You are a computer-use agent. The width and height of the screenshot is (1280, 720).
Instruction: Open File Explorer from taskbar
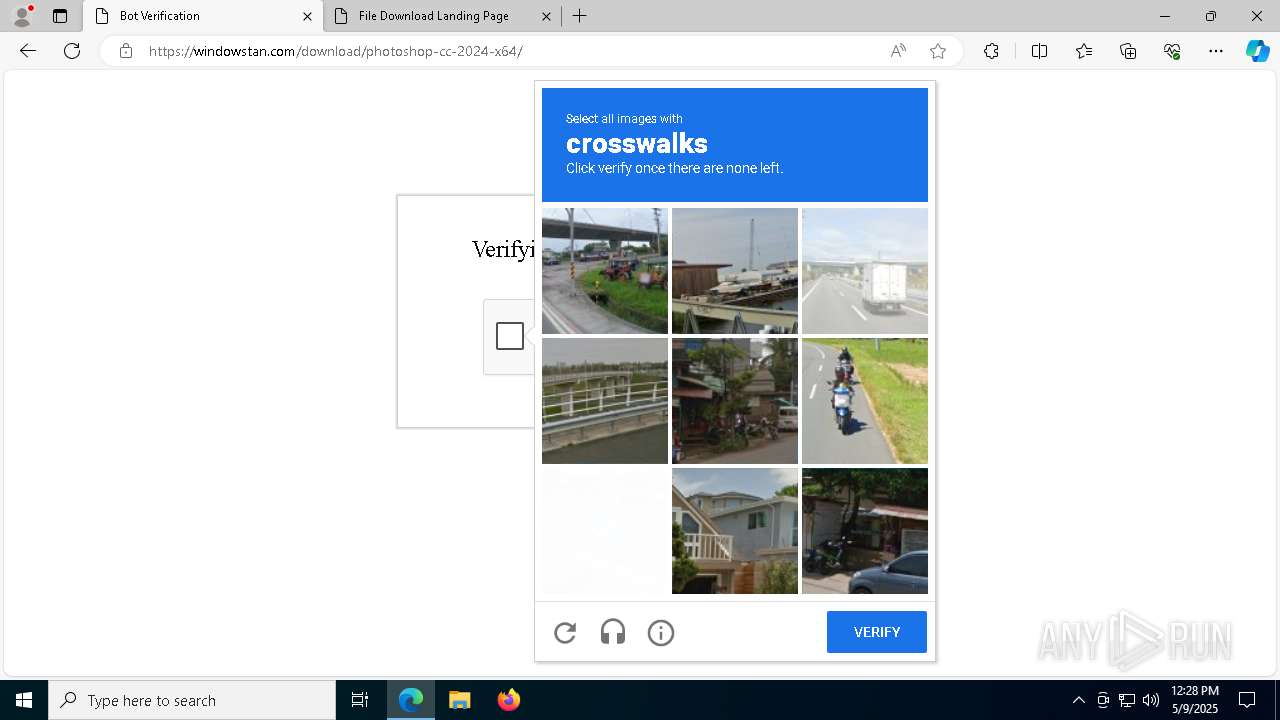459,700
